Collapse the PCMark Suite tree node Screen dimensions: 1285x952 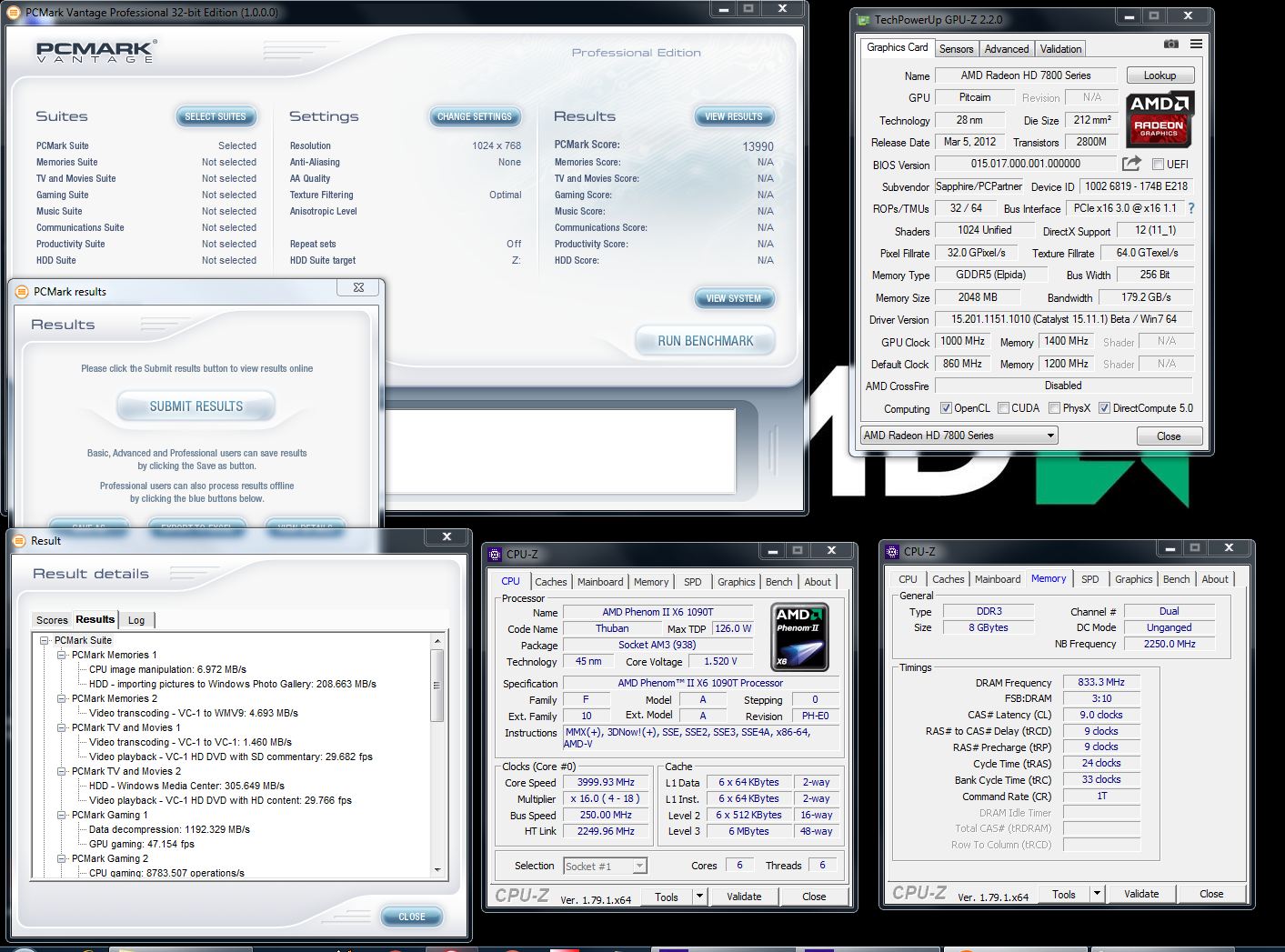click(44, 640)
